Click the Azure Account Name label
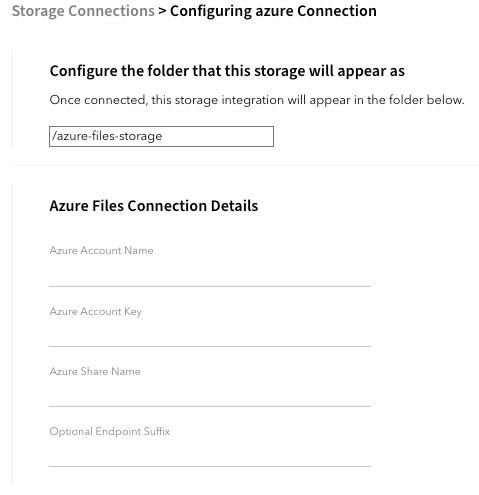Screen dimensions: 479x495 (101, 250)
